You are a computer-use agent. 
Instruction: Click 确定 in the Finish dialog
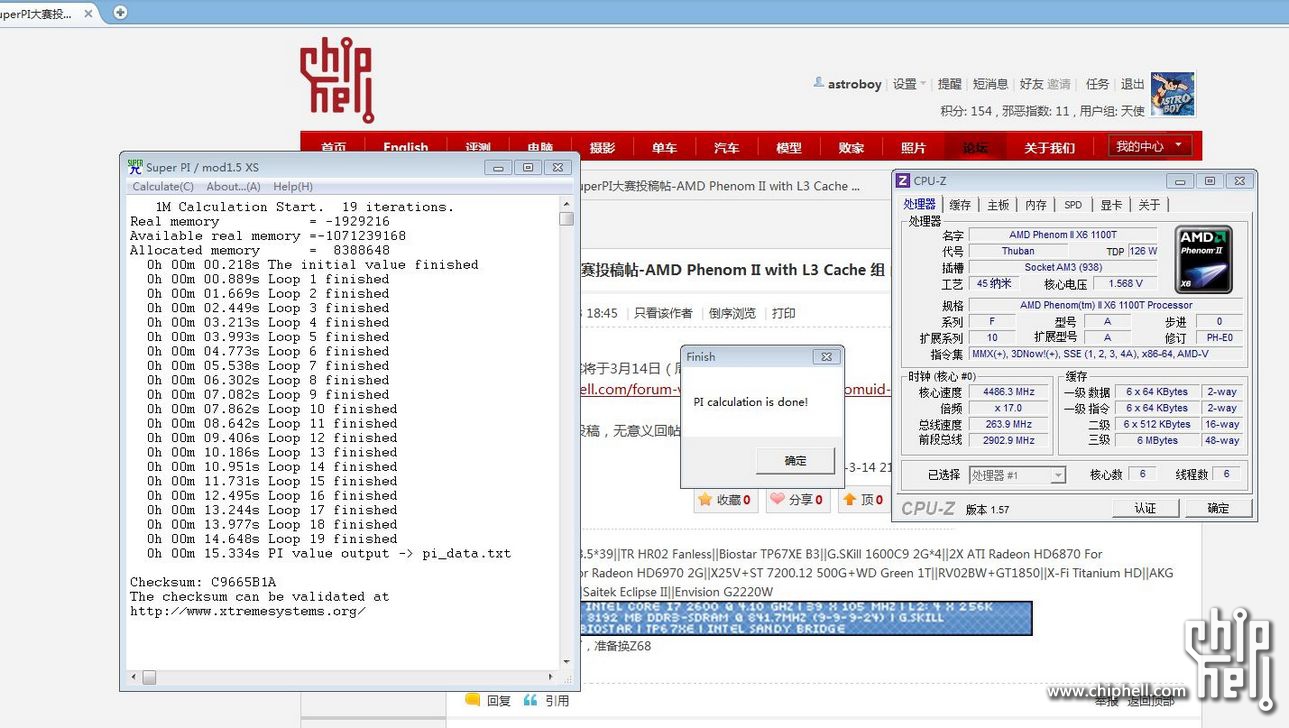pos(795,461)
